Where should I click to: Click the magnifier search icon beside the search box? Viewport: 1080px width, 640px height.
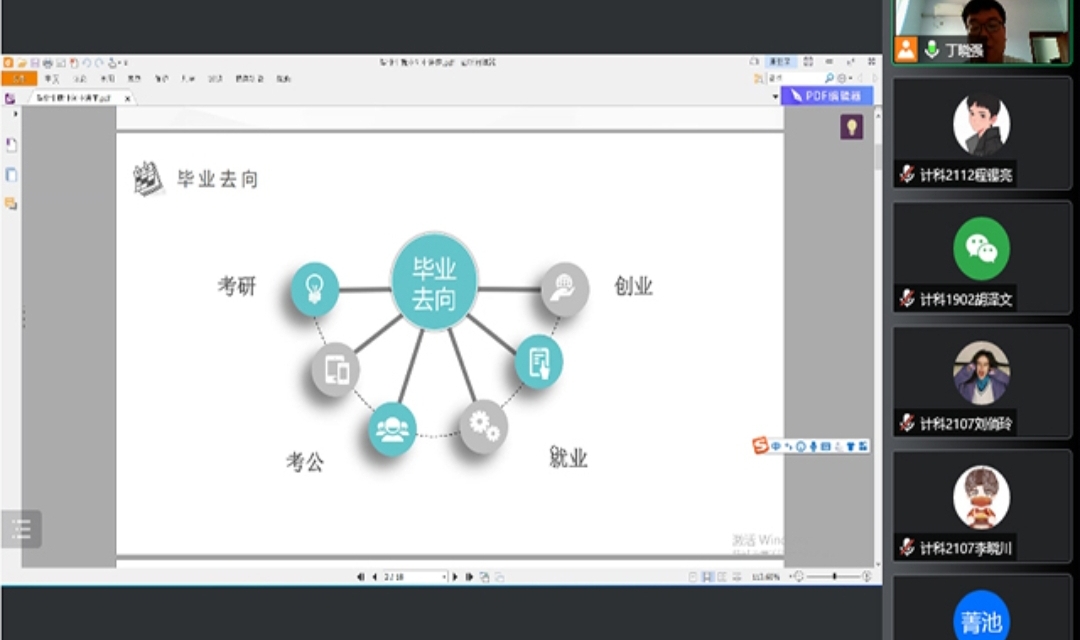point(829,77)
